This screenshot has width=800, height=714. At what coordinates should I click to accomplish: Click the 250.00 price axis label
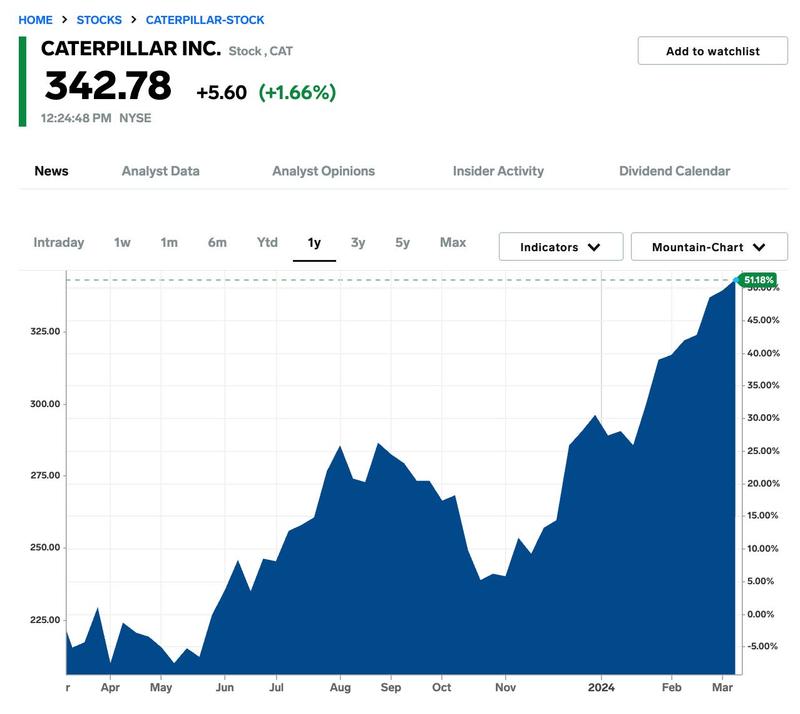[45, 547]
